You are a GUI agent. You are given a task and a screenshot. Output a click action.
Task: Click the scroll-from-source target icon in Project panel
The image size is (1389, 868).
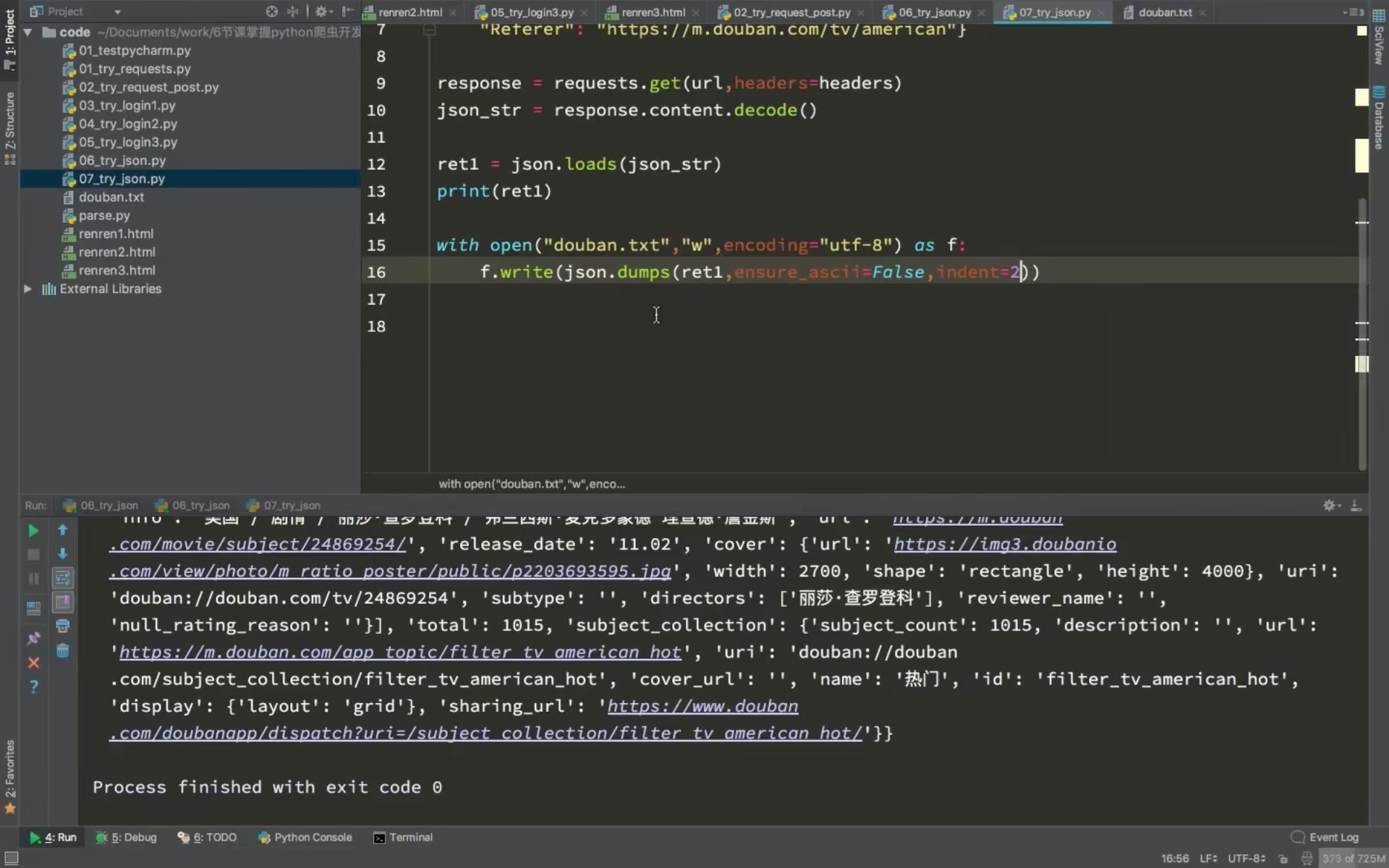coord(271,12)
